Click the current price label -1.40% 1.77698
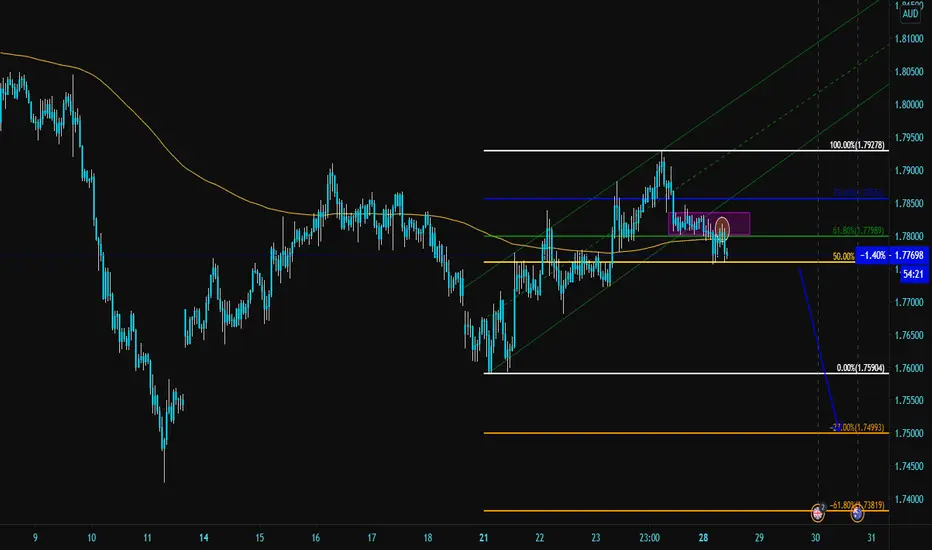The width and height of the screenshot is (932, 550). (x=892, y=255)
